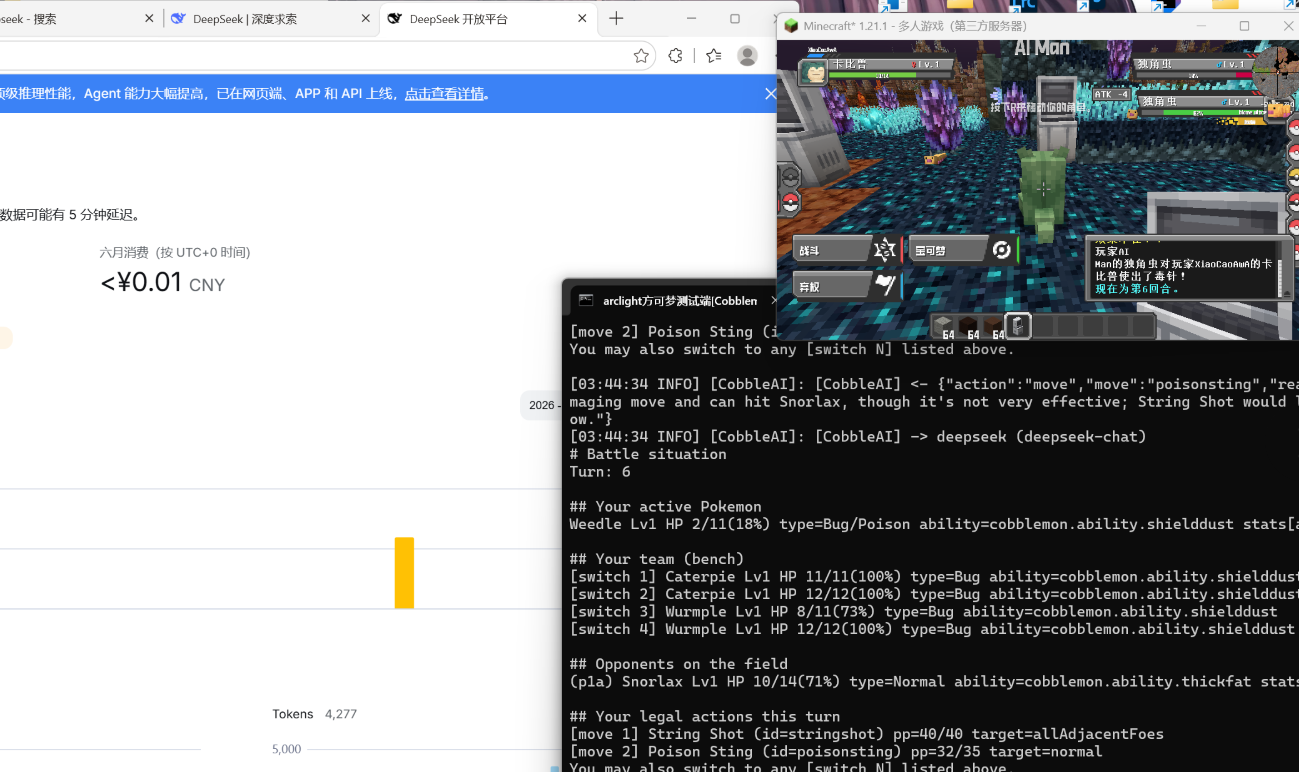Click the terminal tab console icon
Screen dimensions: 1299x772
pyautogui.click(x=586, y=300)
